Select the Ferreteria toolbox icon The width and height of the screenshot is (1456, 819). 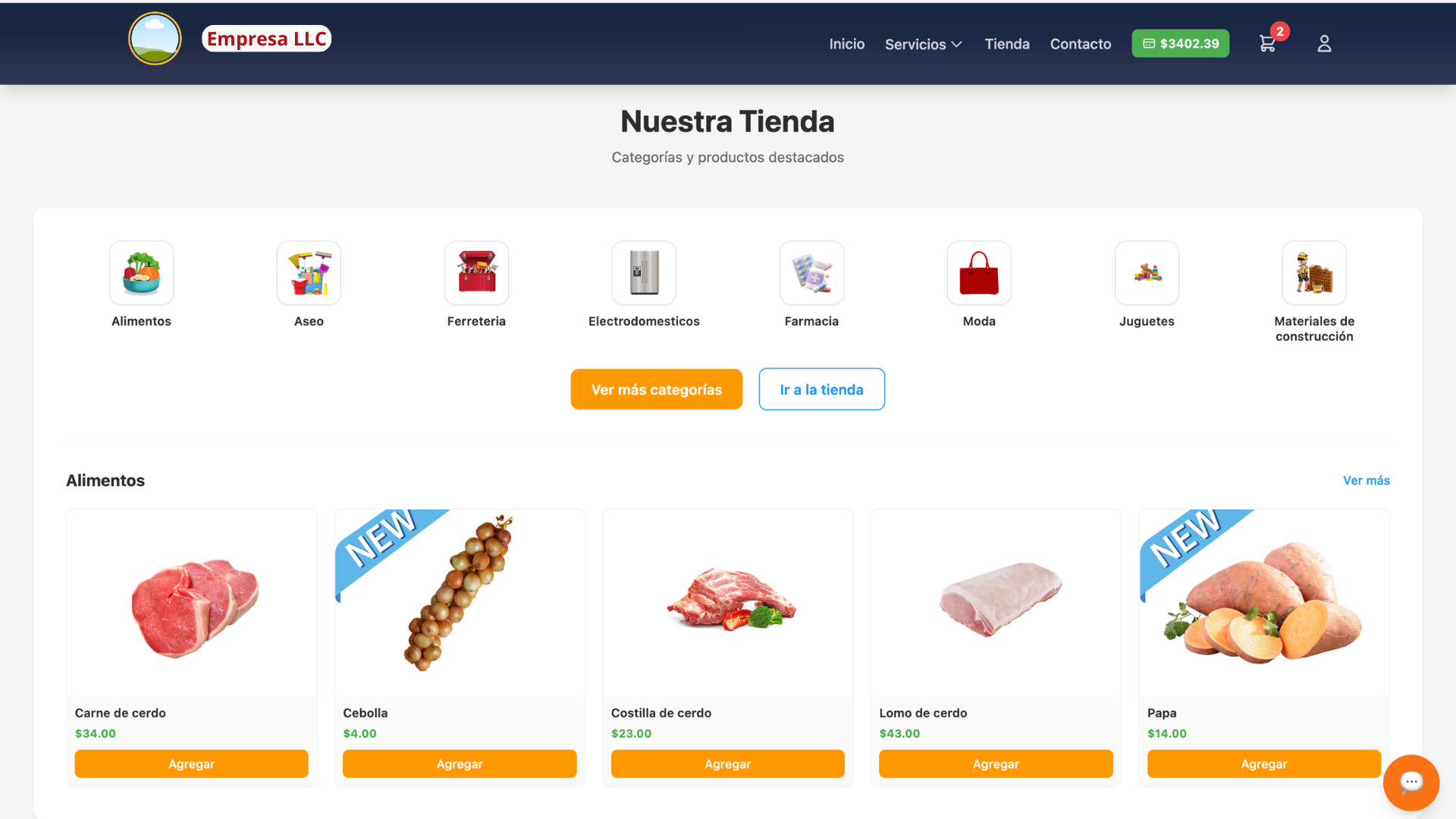476,273
